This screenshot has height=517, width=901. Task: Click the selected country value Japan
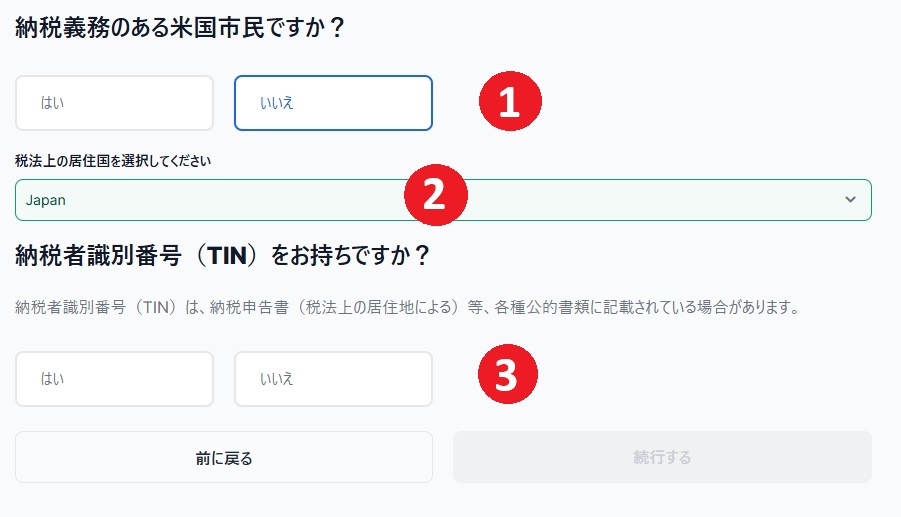pos(45,200)
